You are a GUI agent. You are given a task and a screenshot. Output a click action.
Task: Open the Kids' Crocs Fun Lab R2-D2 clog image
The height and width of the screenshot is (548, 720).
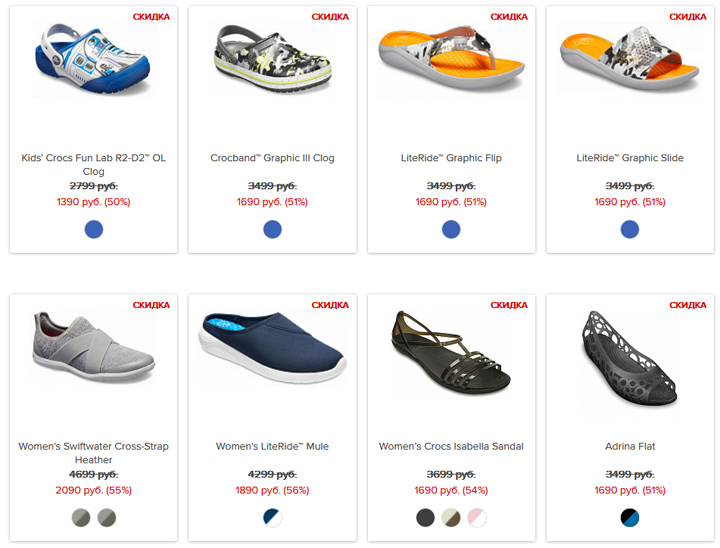[92, 58]
